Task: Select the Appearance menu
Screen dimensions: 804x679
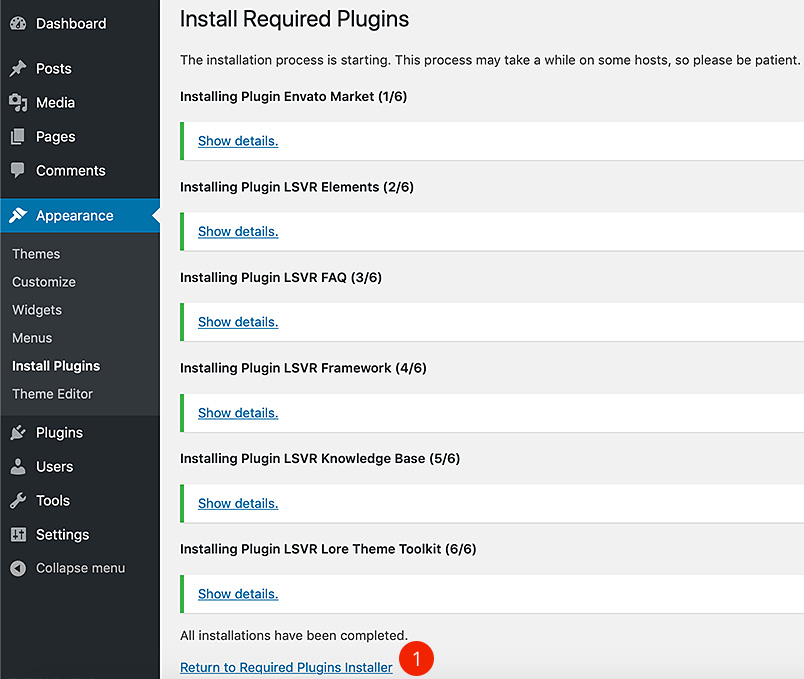Action: (x=80, y=215)
